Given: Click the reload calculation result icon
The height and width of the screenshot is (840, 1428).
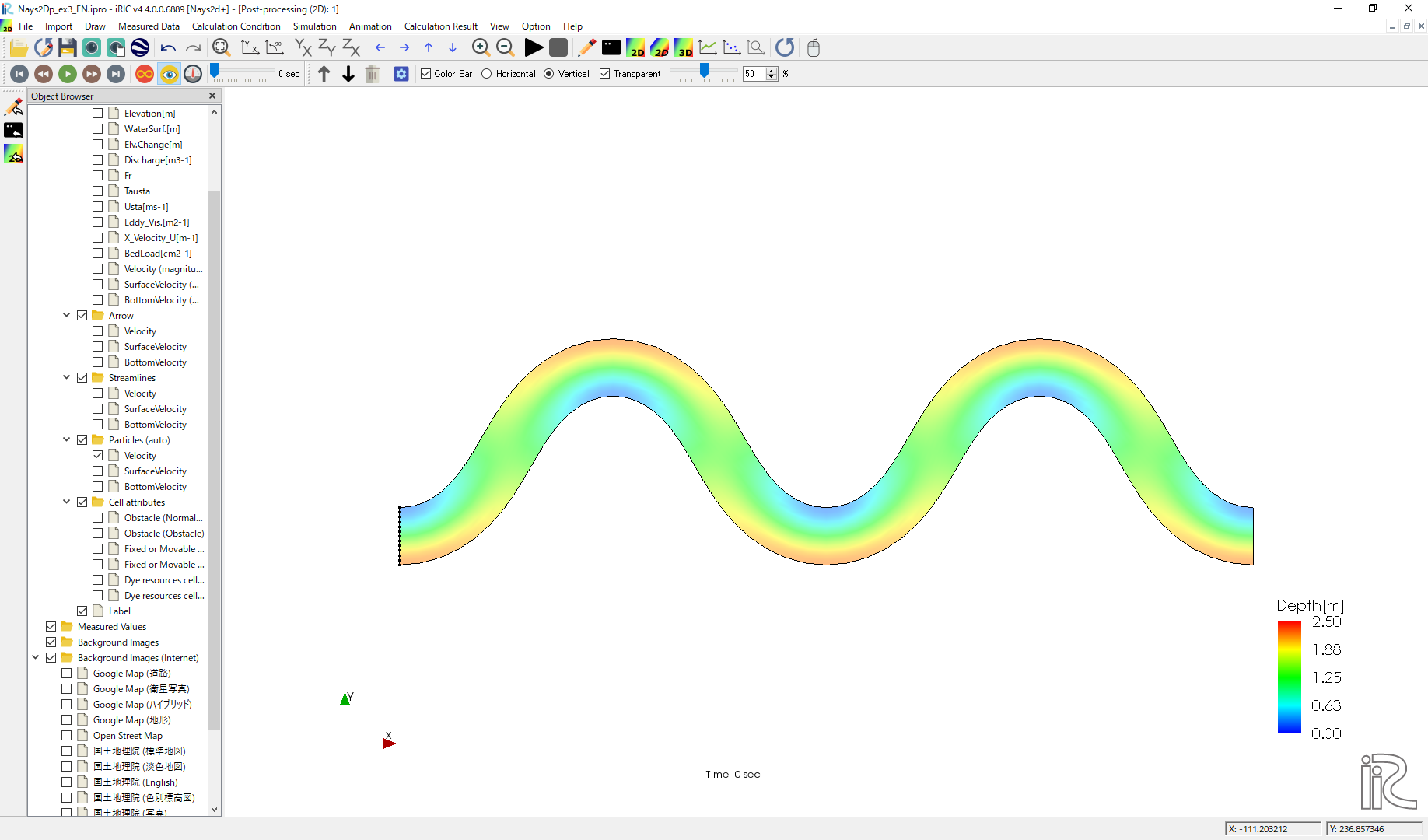Looking at the screenshot, I should pyautogui.click(x=785, y=48).
